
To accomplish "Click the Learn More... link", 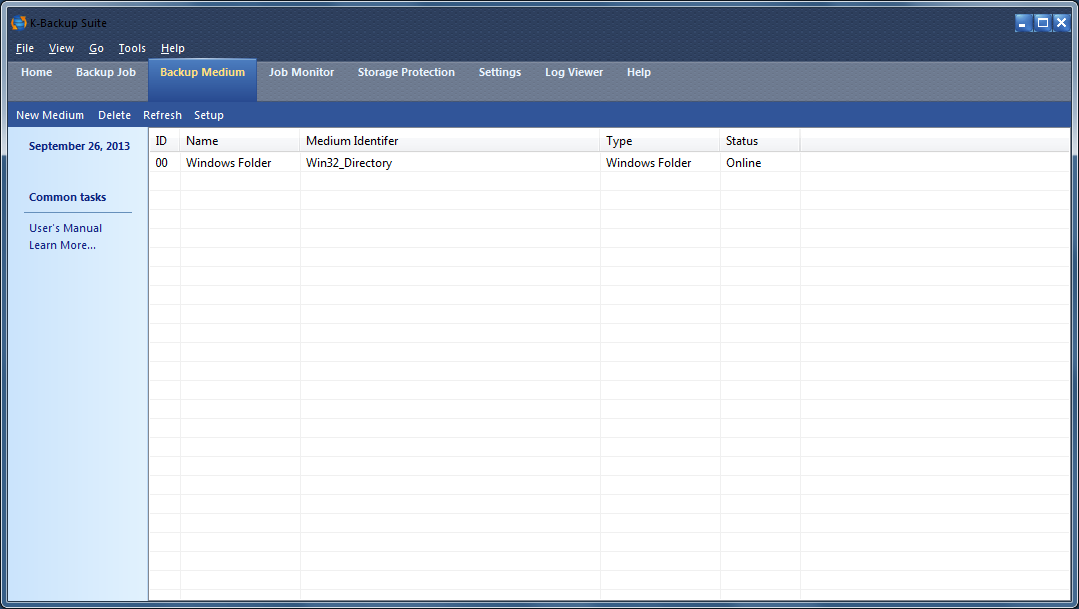I will pos(63,245).
